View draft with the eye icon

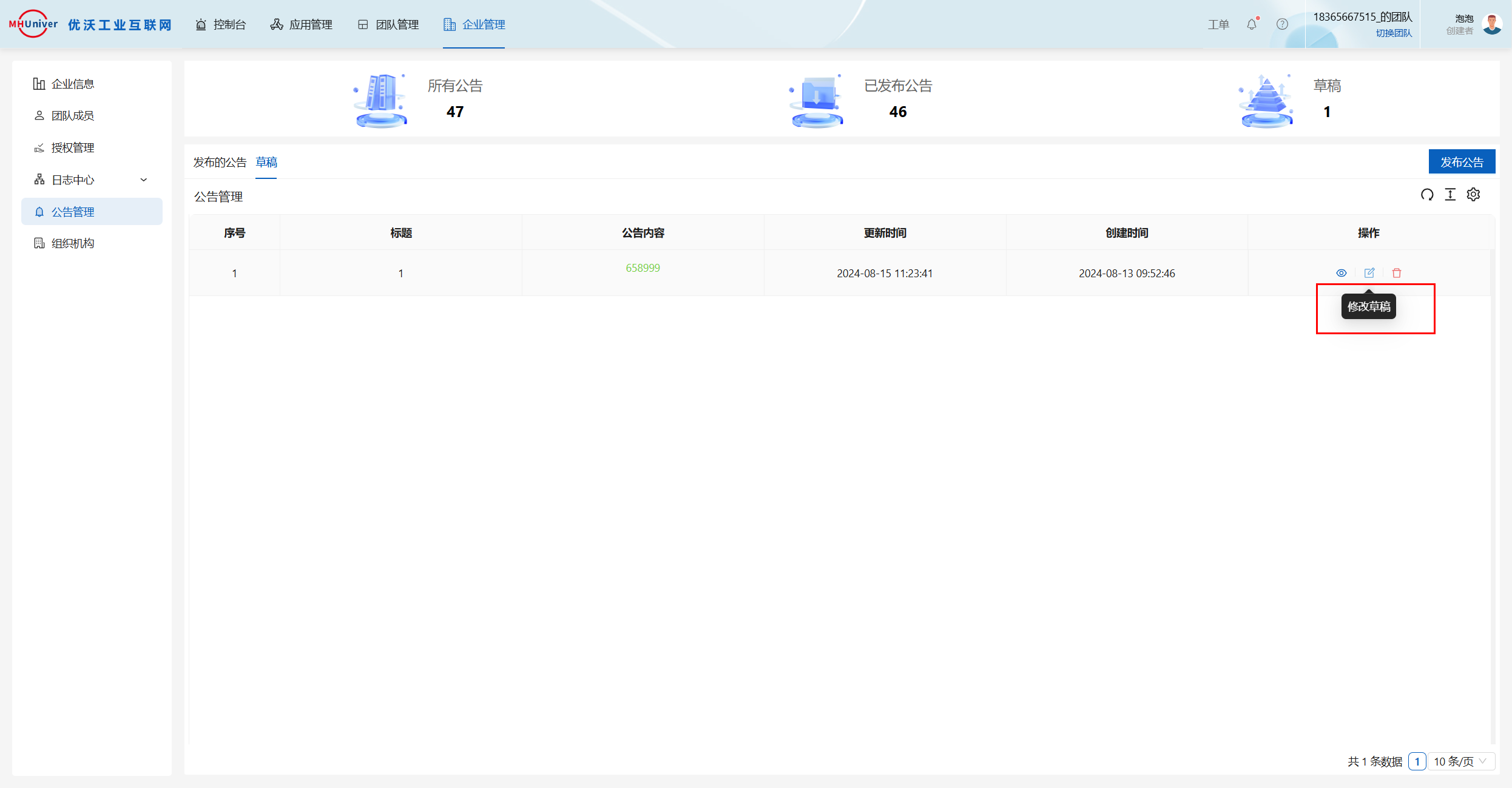1342,273
